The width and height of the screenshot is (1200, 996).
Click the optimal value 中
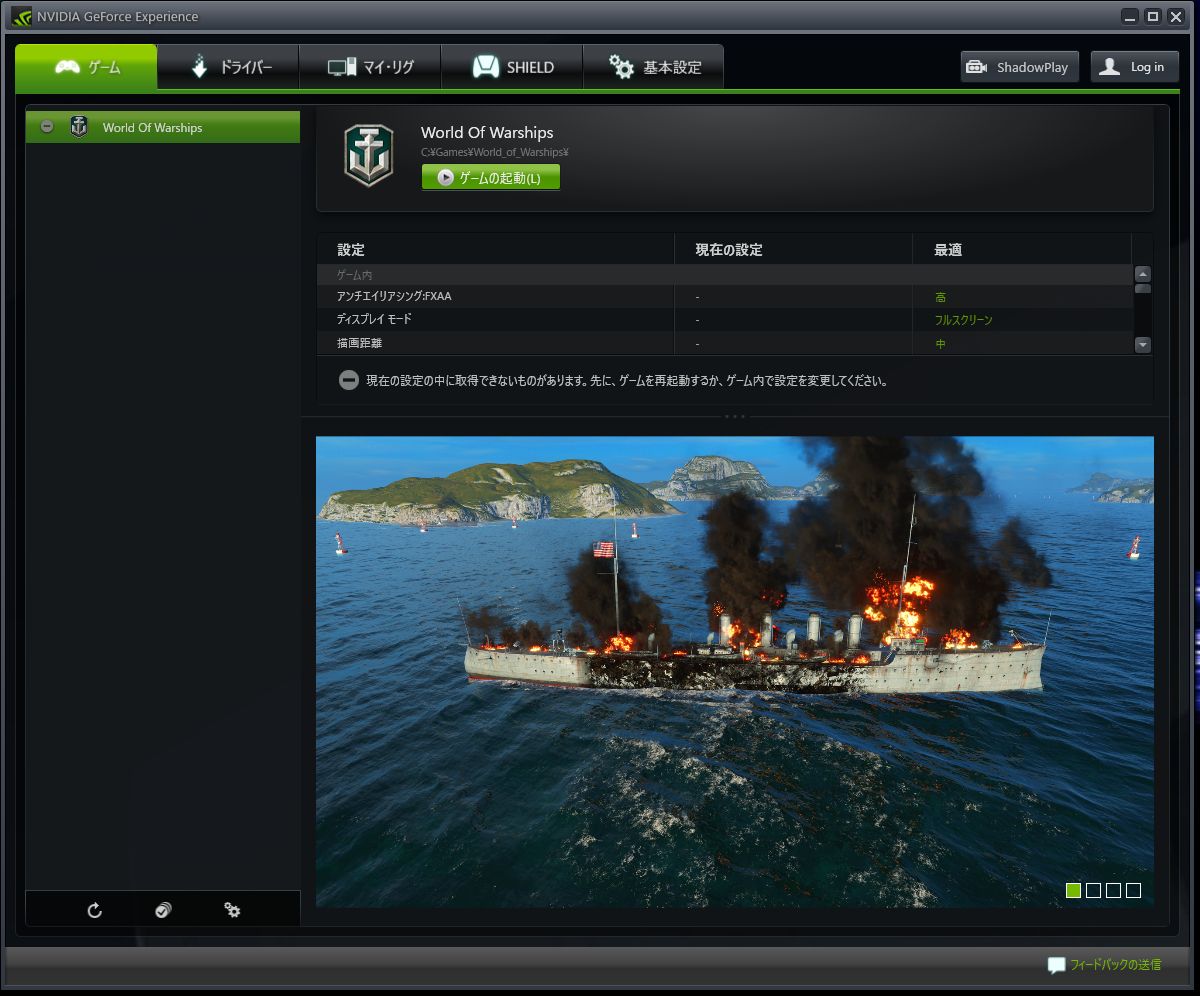click(941, 343)
